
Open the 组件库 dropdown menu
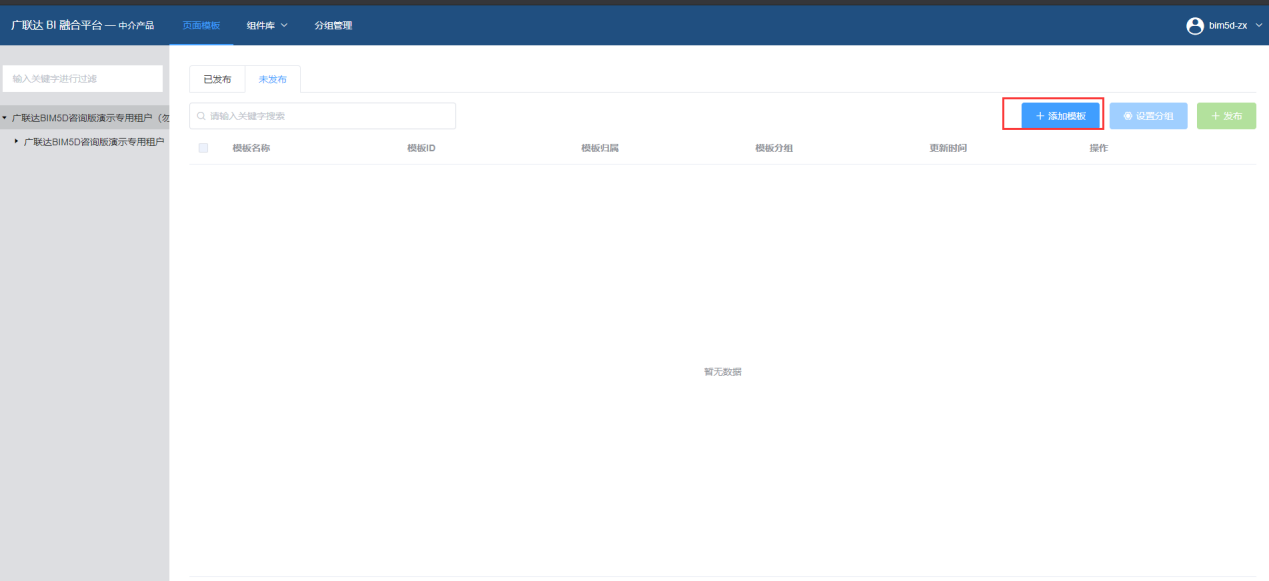[x=267, y=25]
